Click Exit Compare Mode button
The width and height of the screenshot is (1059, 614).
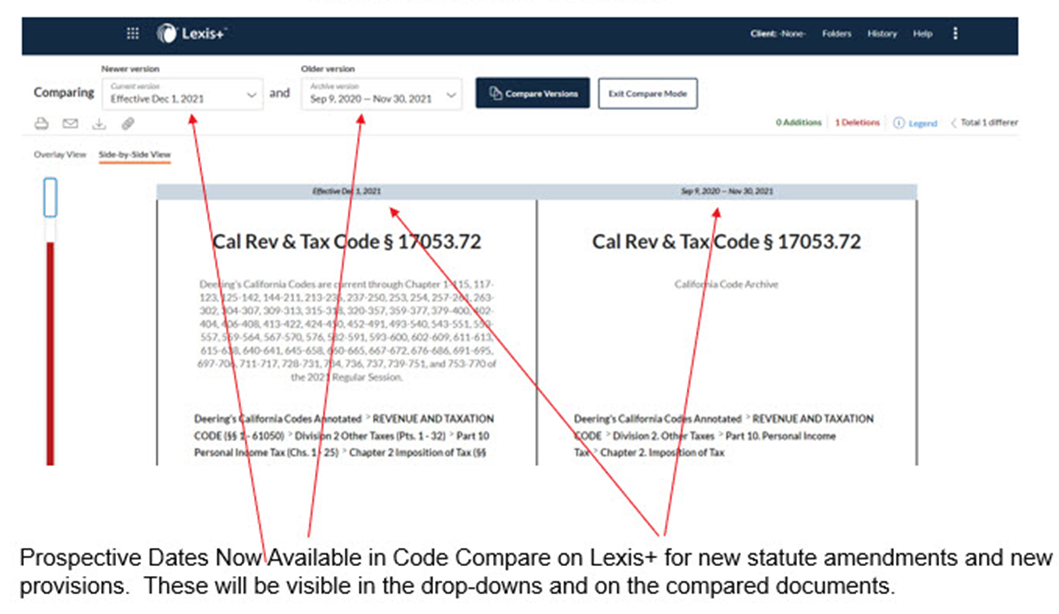(x=648, y=93)
